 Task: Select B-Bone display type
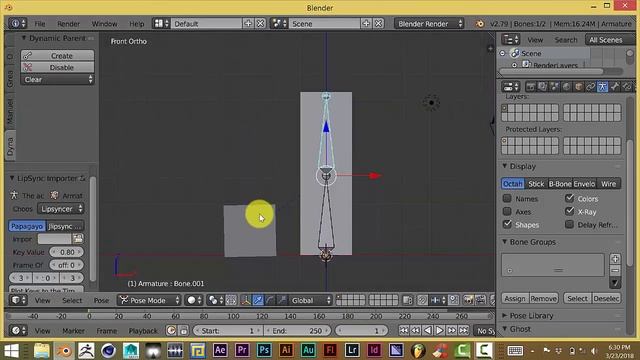click(x=560, y=184)
